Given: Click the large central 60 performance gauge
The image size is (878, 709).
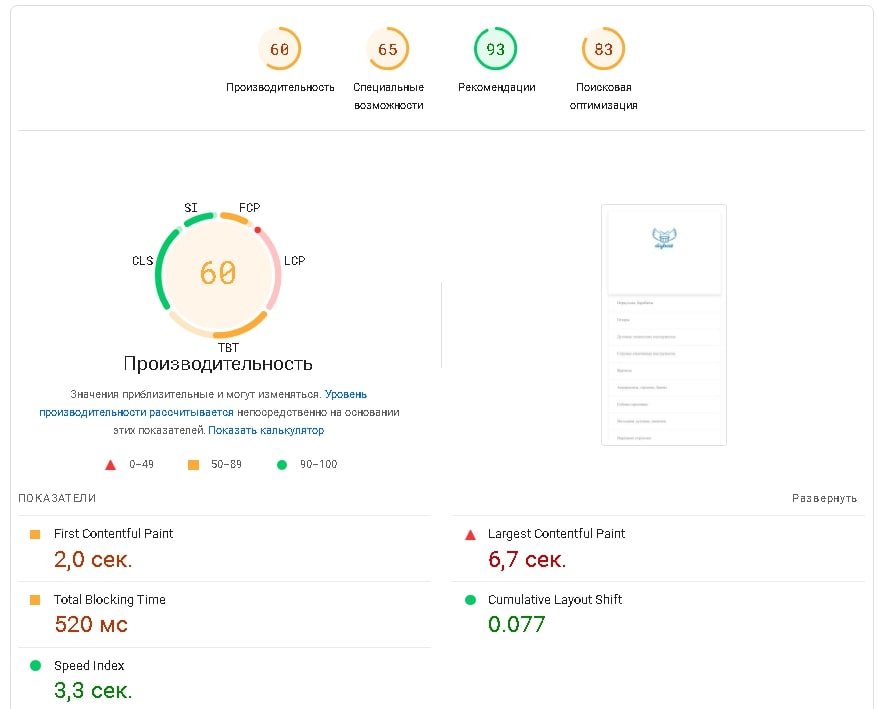Looking at the screenshot, I should tap(218, 272).
